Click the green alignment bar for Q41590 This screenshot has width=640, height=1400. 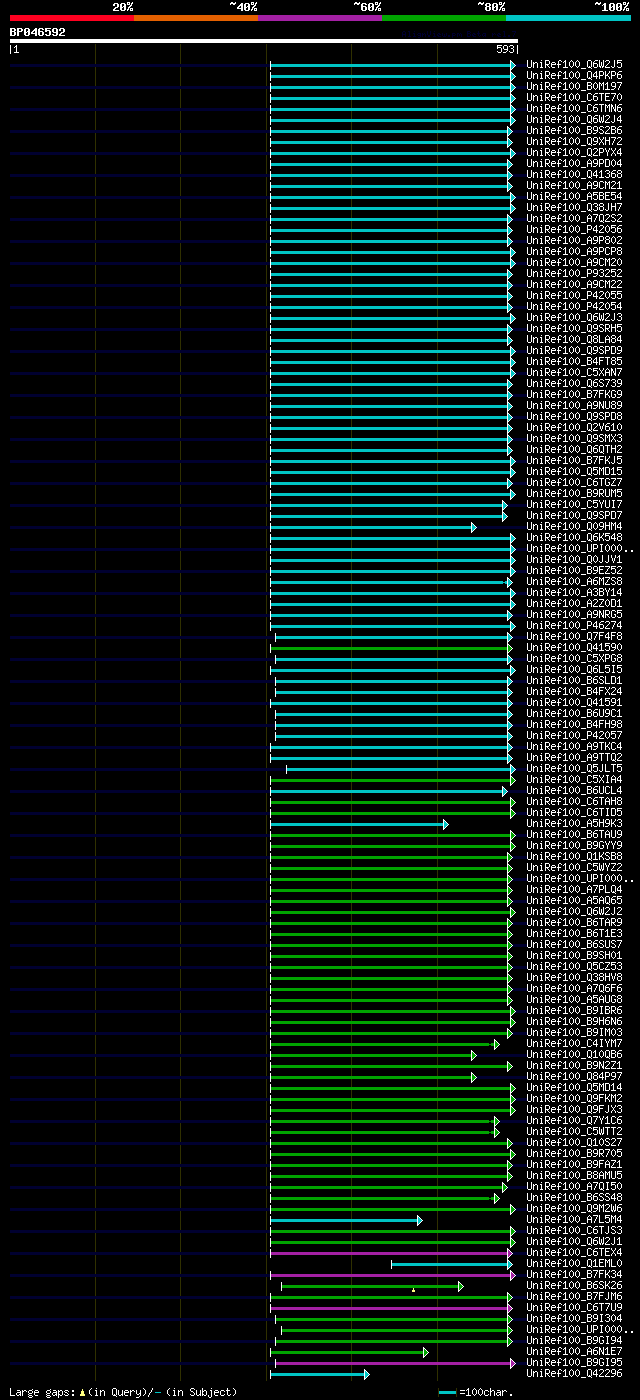pyautogui.click(x=392, y=647)
